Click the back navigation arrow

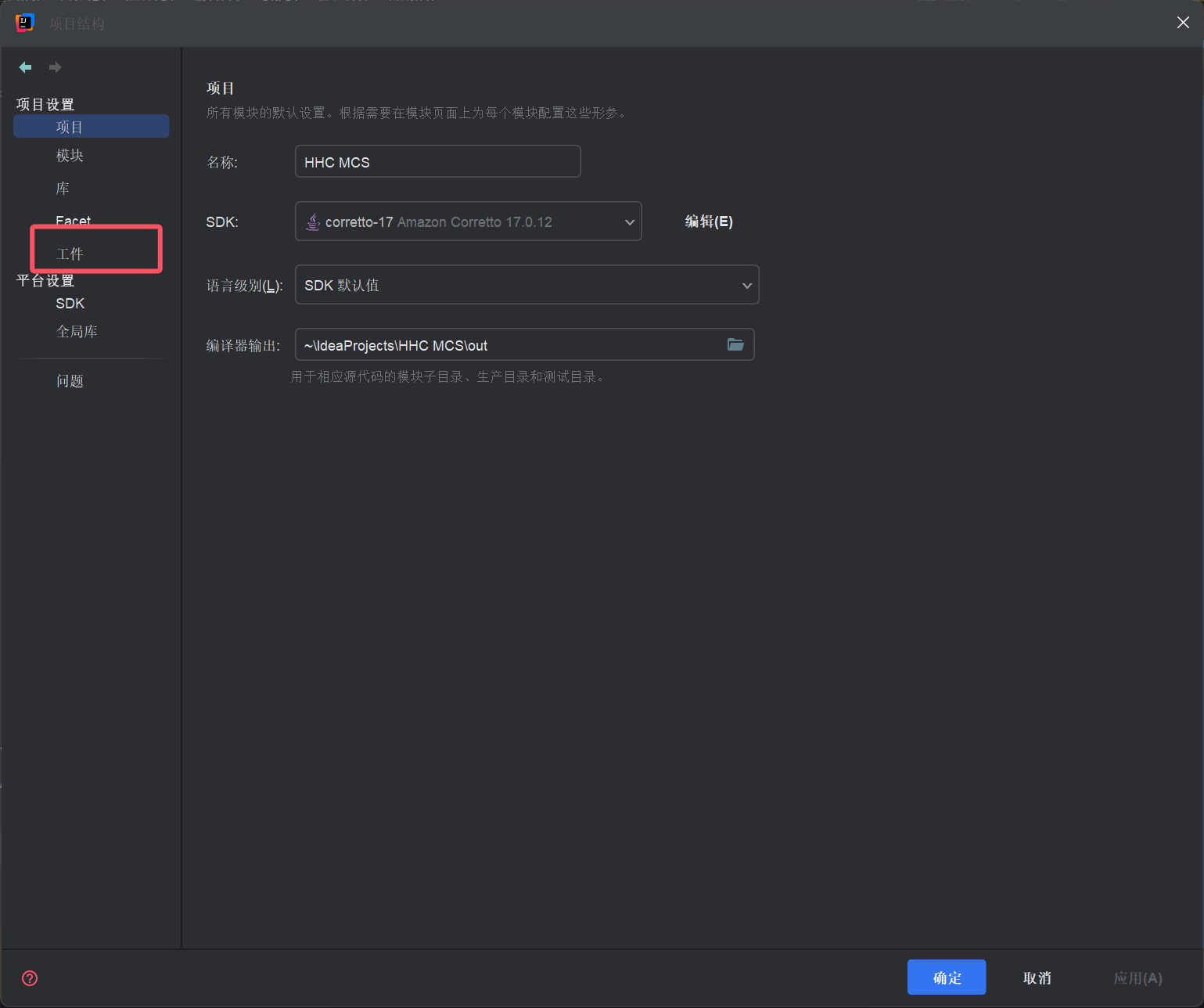pos(25,67)
